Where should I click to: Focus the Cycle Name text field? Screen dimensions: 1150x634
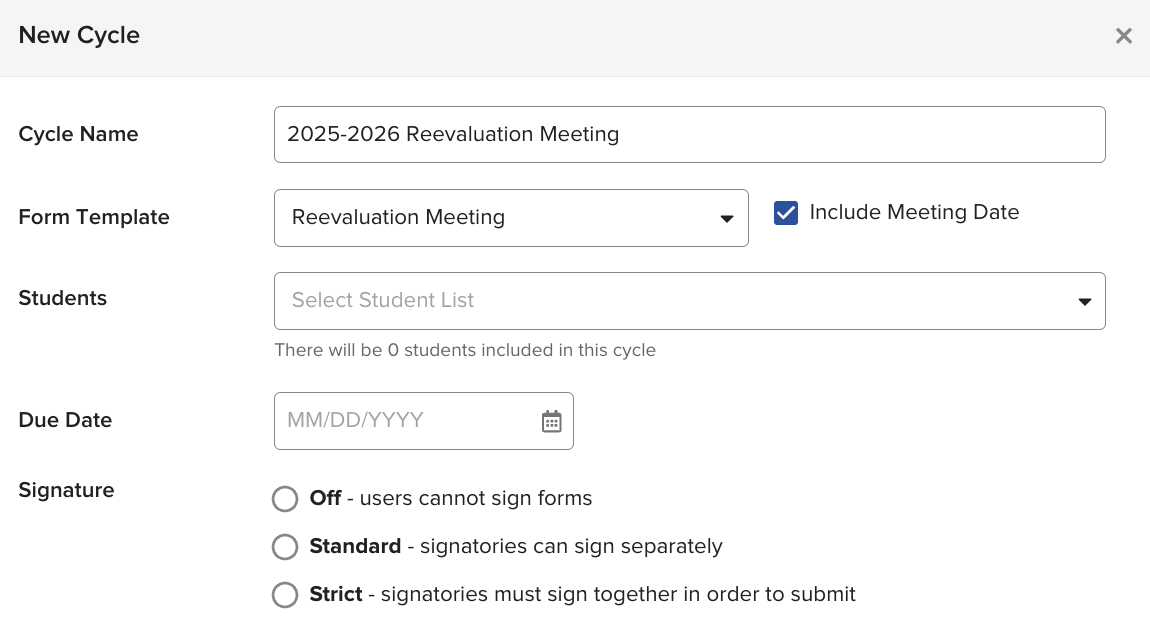(689, 134)
